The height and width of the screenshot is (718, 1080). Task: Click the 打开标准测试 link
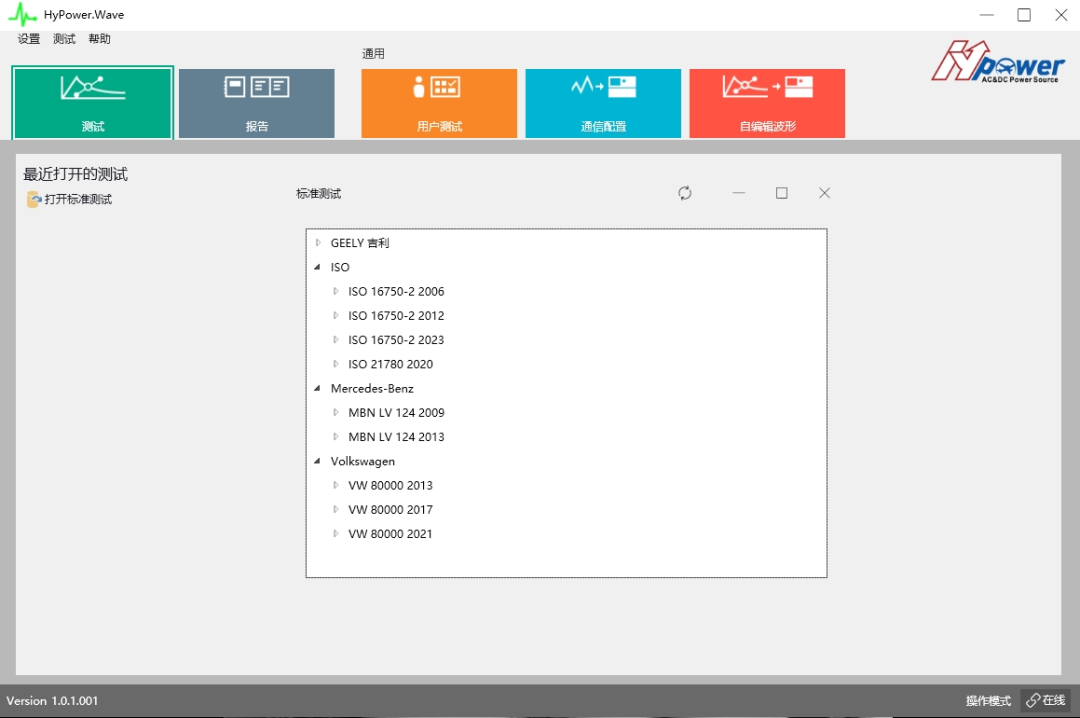tap(78, 199)
